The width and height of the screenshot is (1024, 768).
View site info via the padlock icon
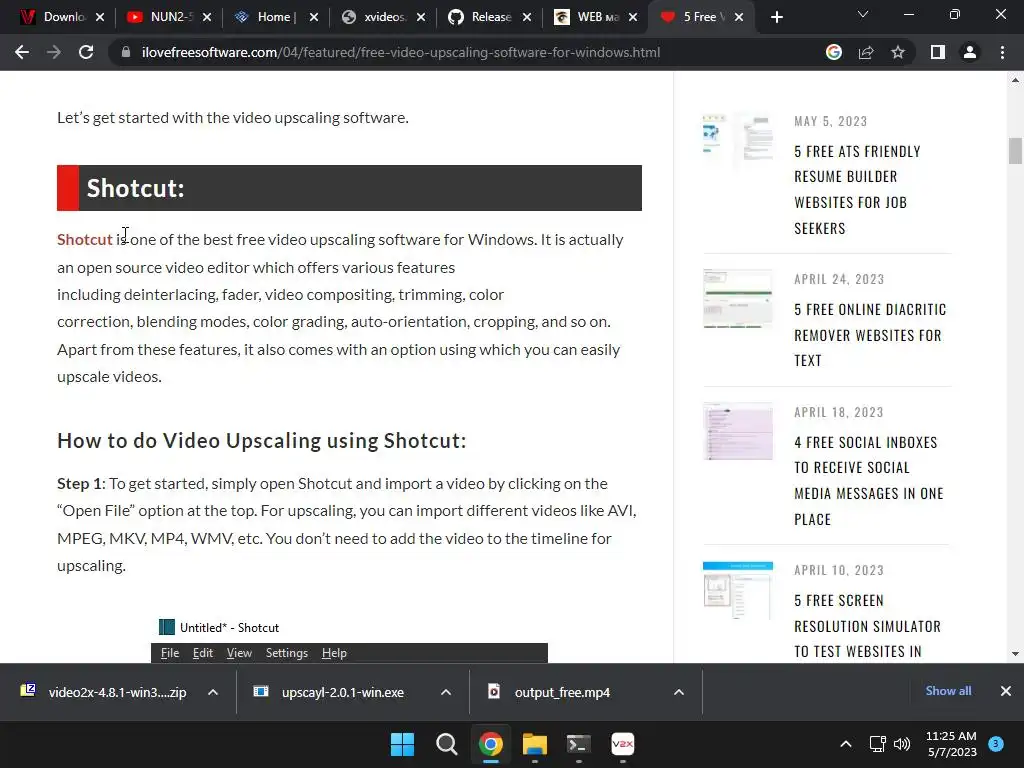[x=125, y=52]
